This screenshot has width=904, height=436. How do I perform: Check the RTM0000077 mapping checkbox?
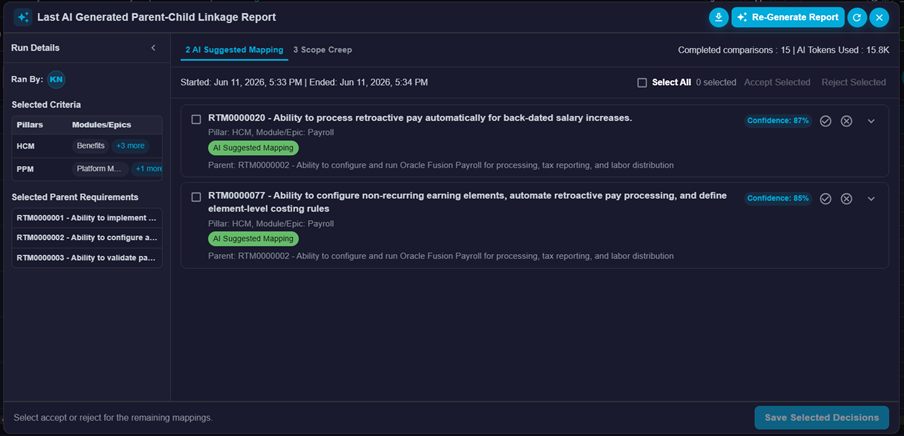pos(196,197)
